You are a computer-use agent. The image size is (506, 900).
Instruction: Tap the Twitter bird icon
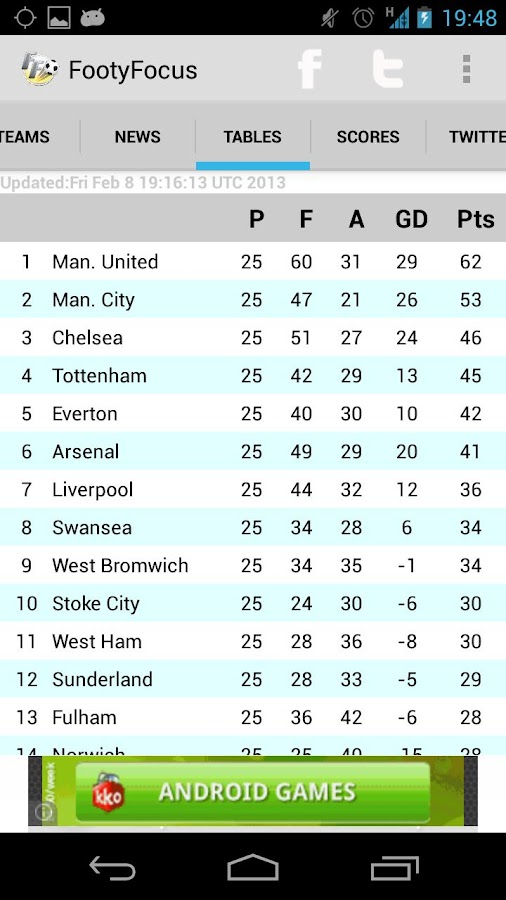click(x=388, y=69)
